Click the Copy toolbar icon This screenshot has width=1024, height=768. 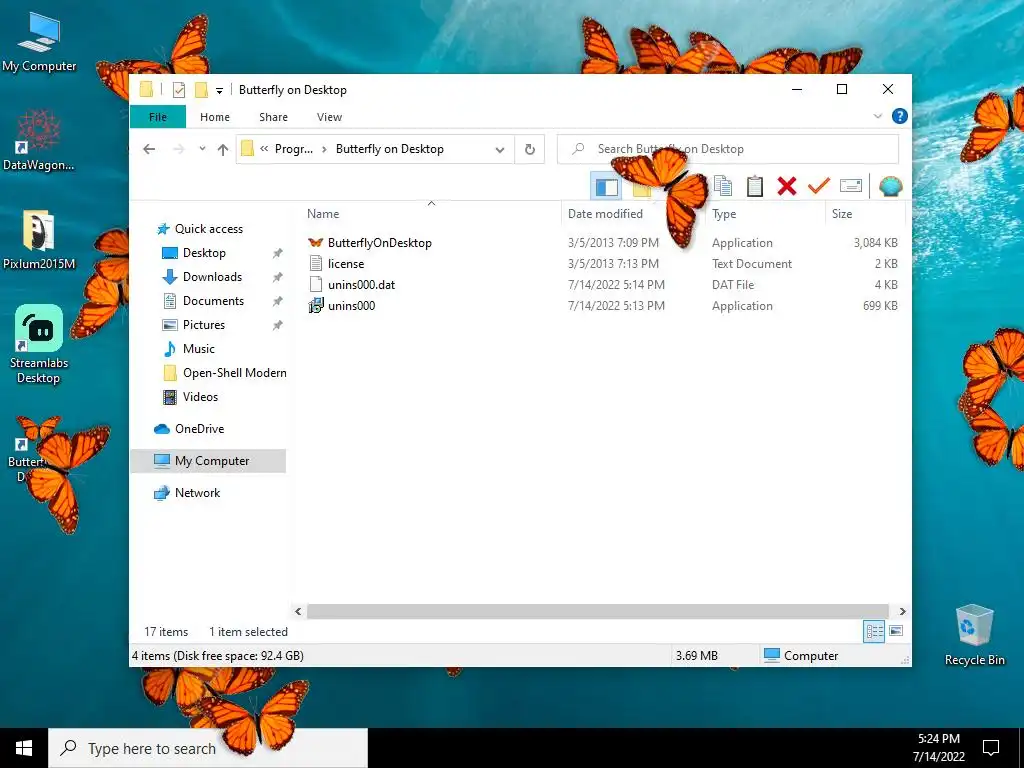pyautogui.click(x=722, y=186)
